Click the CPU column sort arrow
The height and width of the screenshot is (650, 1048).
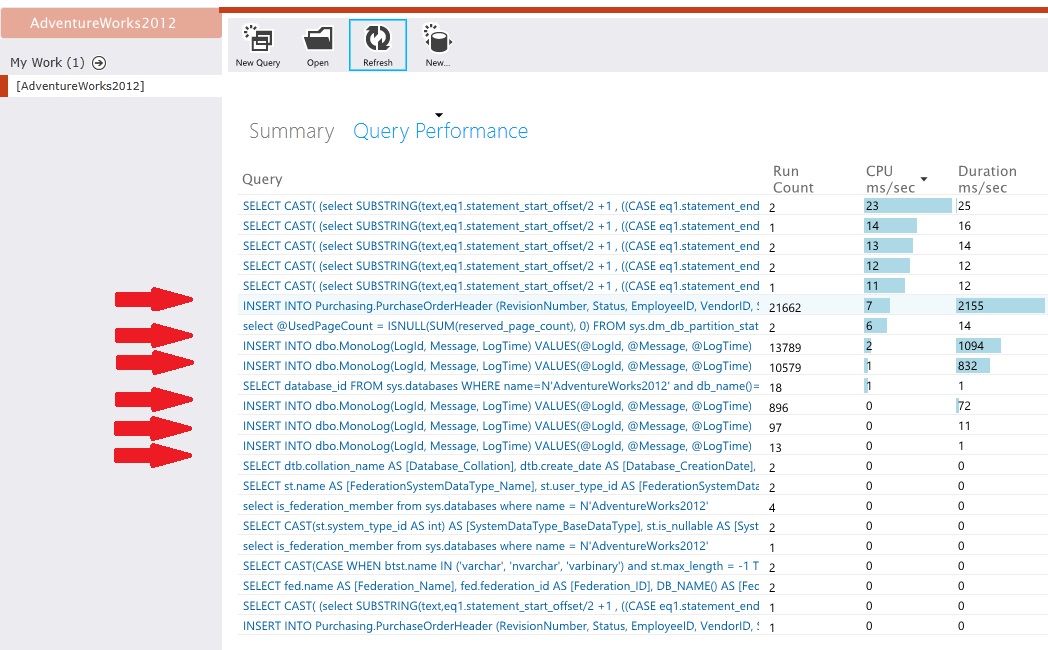coord(924,179)
